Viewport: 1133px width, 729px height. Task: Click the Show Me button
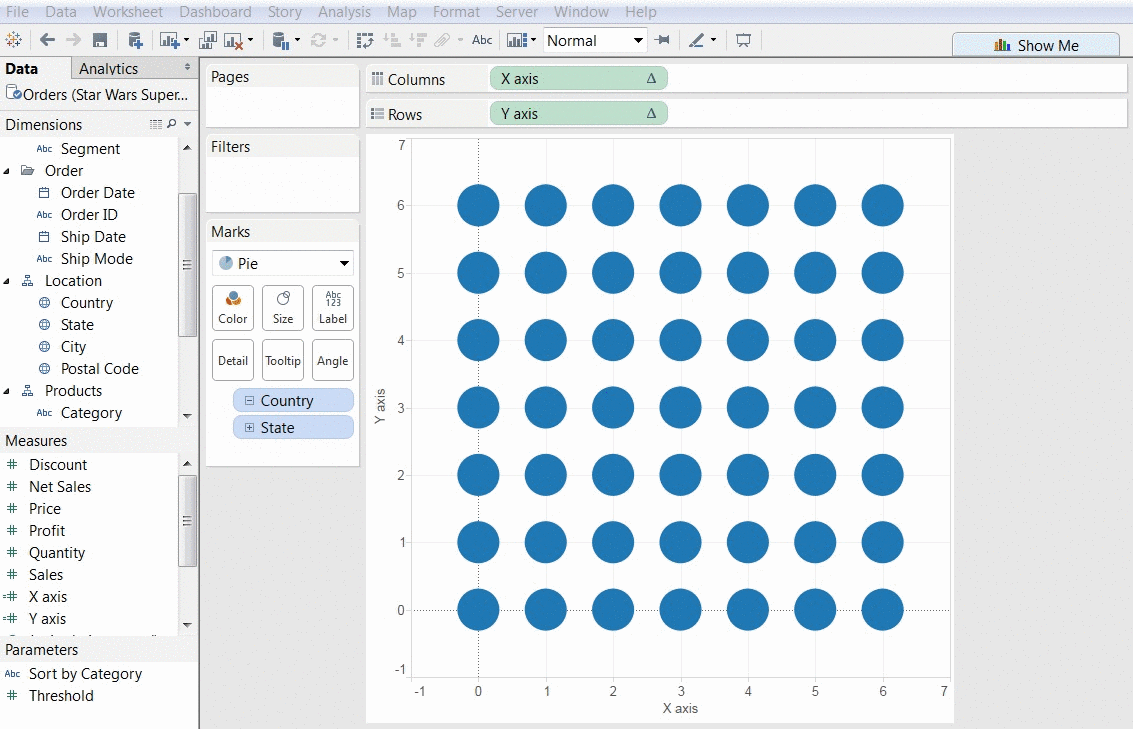(x=1036, y=44)
